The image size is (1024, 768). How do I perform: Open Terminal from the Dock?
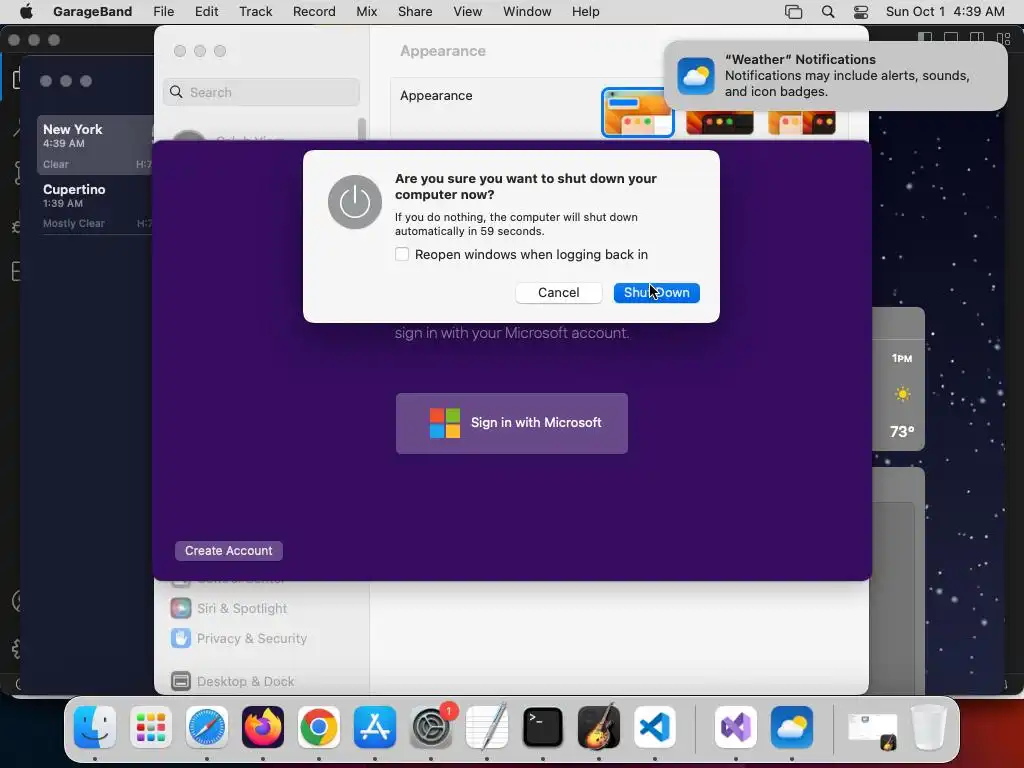pyautogui.click(x=543, y=727)
